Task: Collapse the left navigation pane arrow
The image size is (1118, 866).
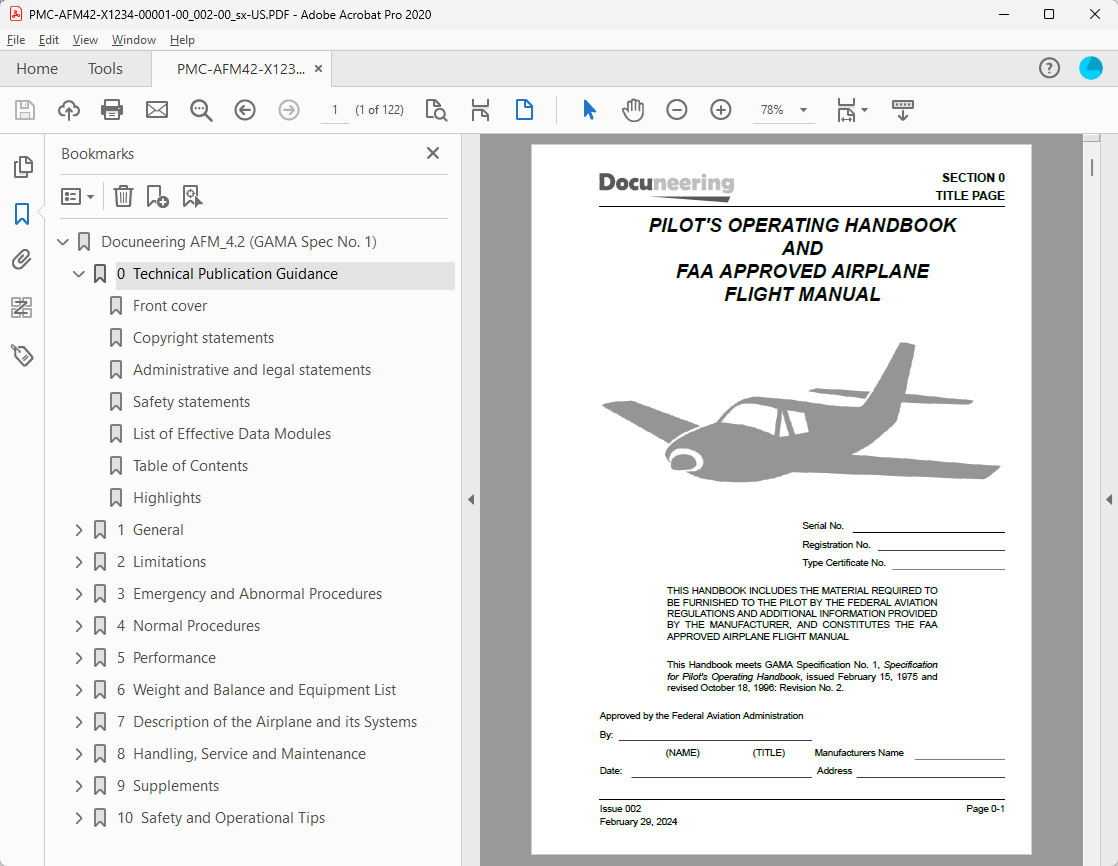Action: 471,500
